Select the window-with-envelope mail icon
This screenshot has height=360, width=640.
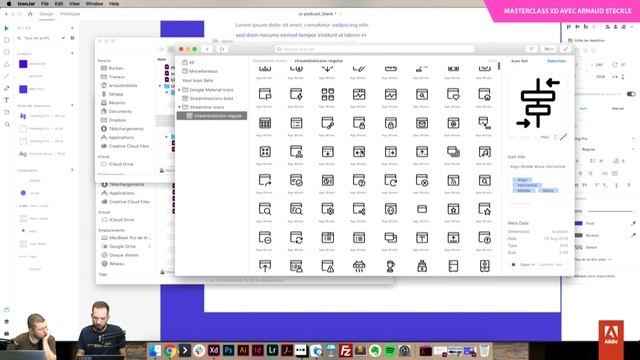422,123
